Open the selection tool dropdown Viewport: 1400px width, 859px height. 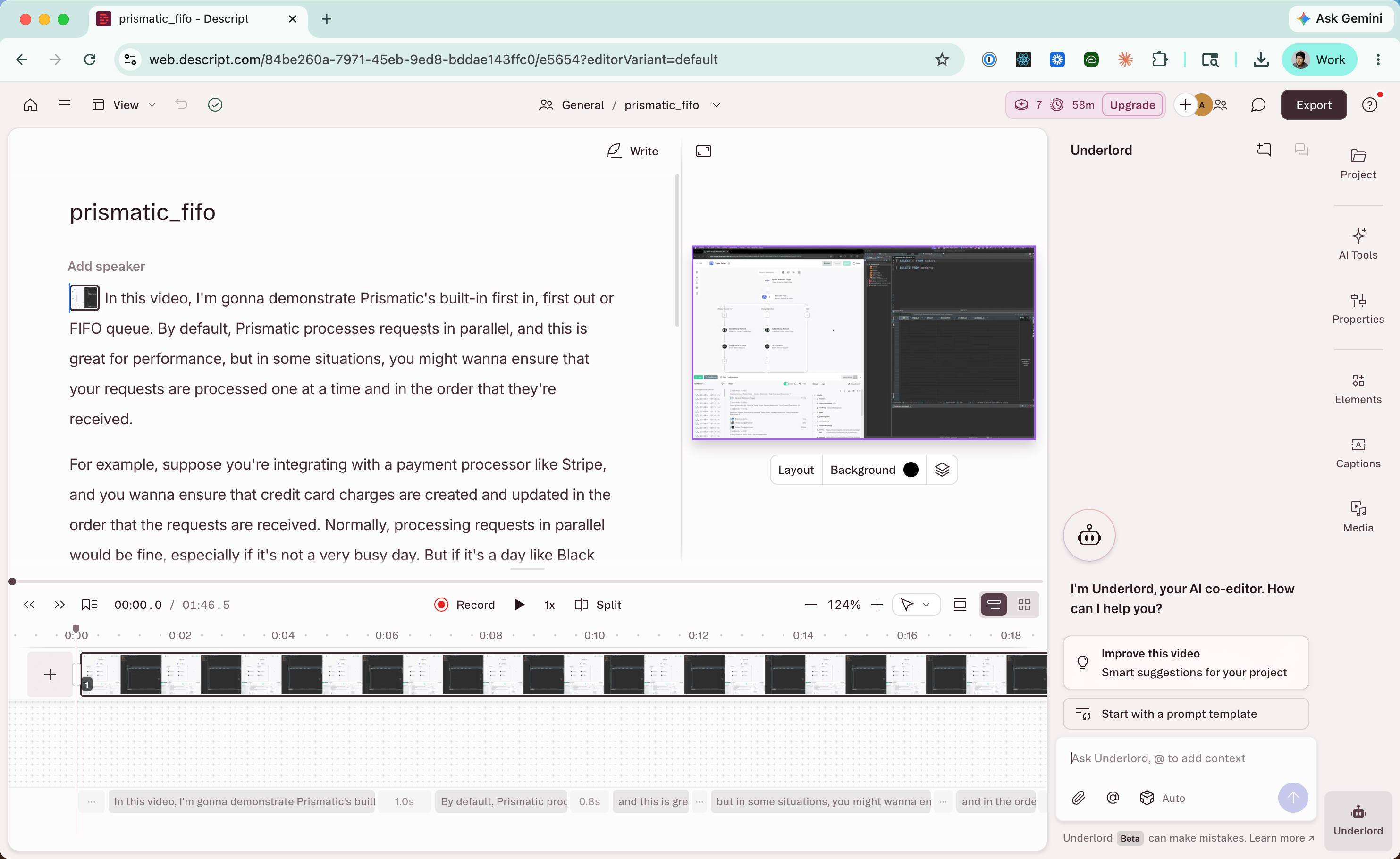[916, 605]
